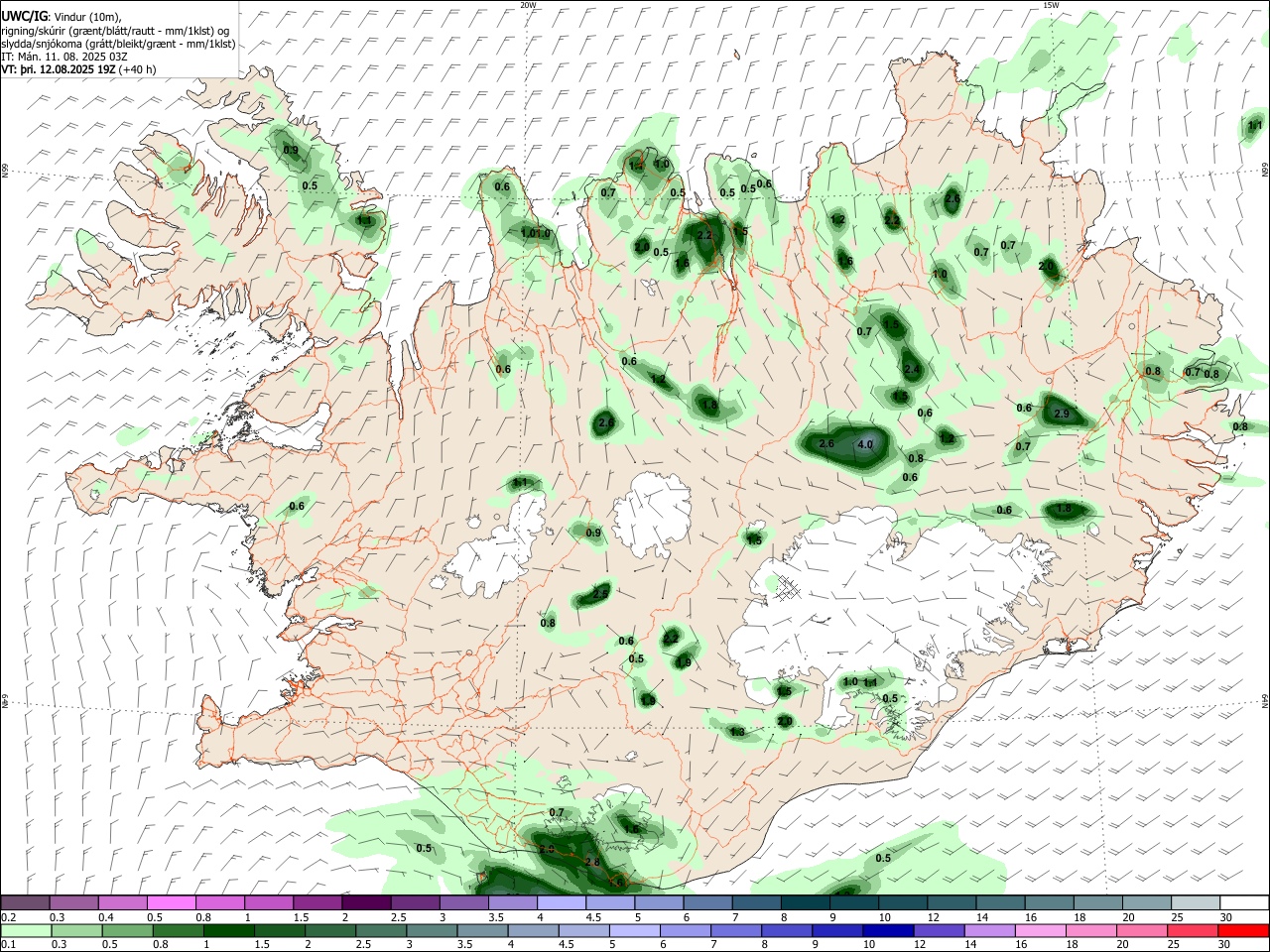Pick the dark purple 2 swatch in the snow legend
This screenshot has width=1270, height=952.
(366, 902)
